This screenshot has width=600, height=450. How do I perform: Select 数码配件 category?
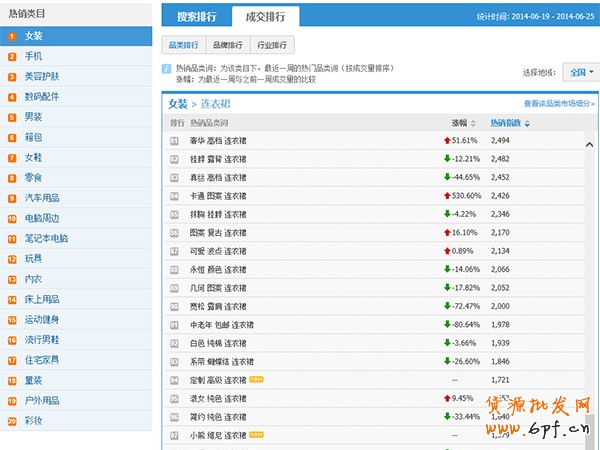pos(76,97)
